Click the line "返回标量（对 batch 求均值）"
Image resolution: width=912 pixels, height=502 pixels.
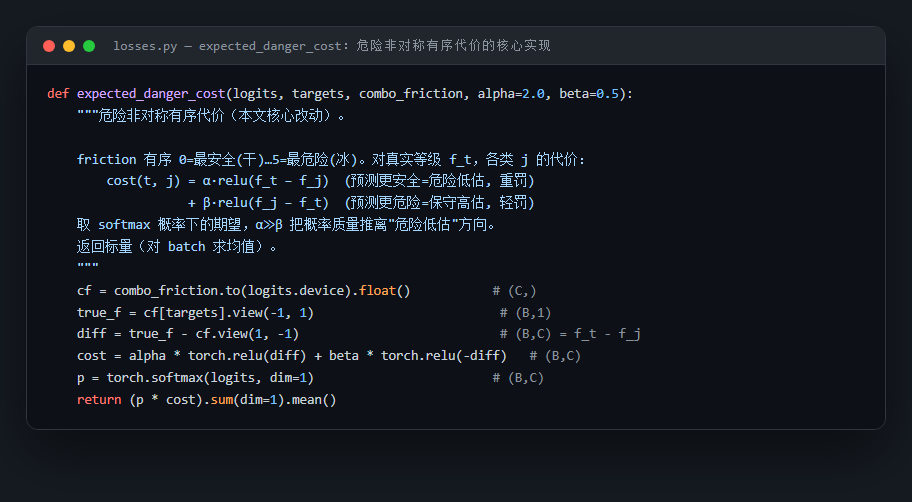click(x=177, y=247)
